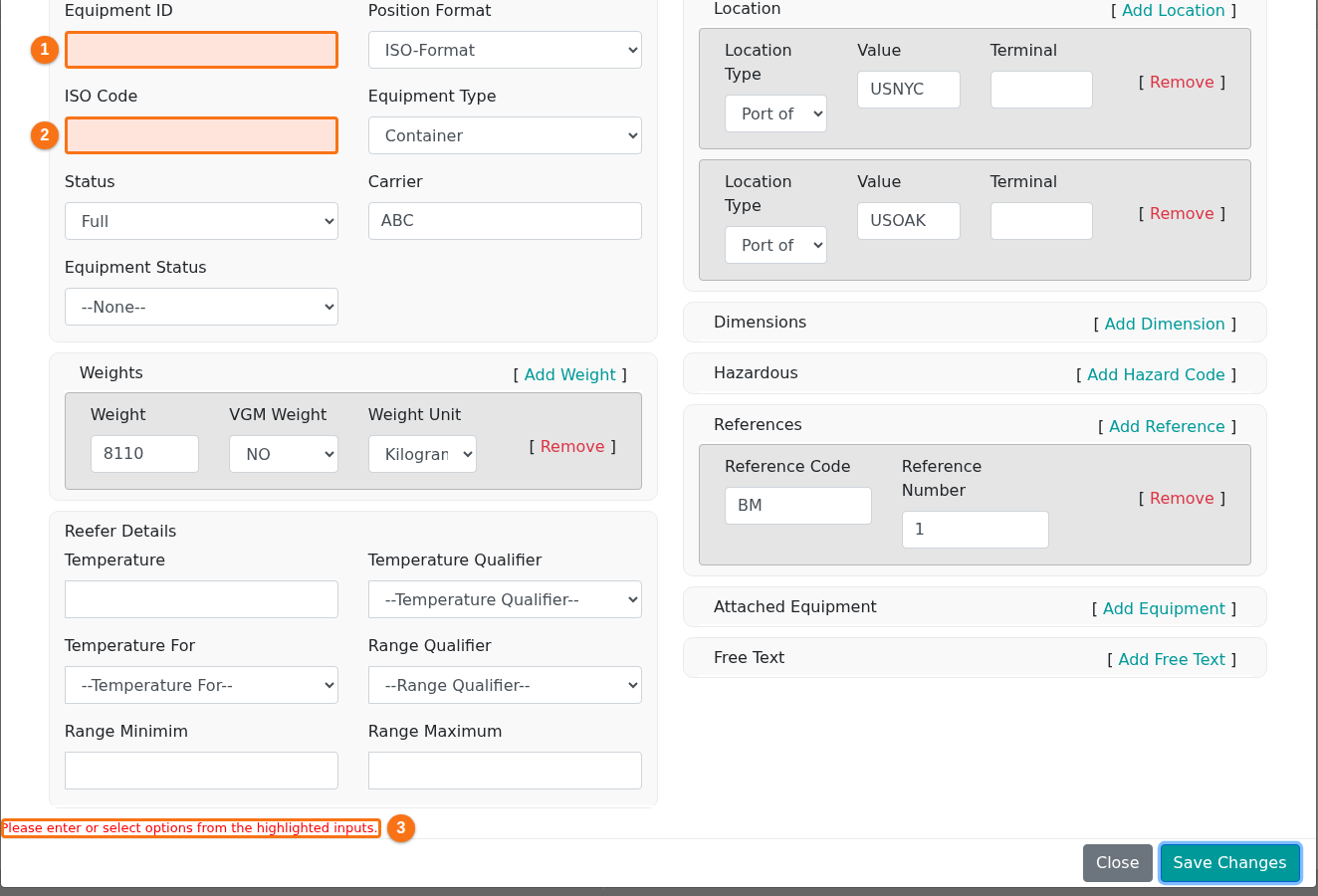The width and height of the screenshot is (1318, 896).
Task: Click the Close button
Action: coord(1117,863)
